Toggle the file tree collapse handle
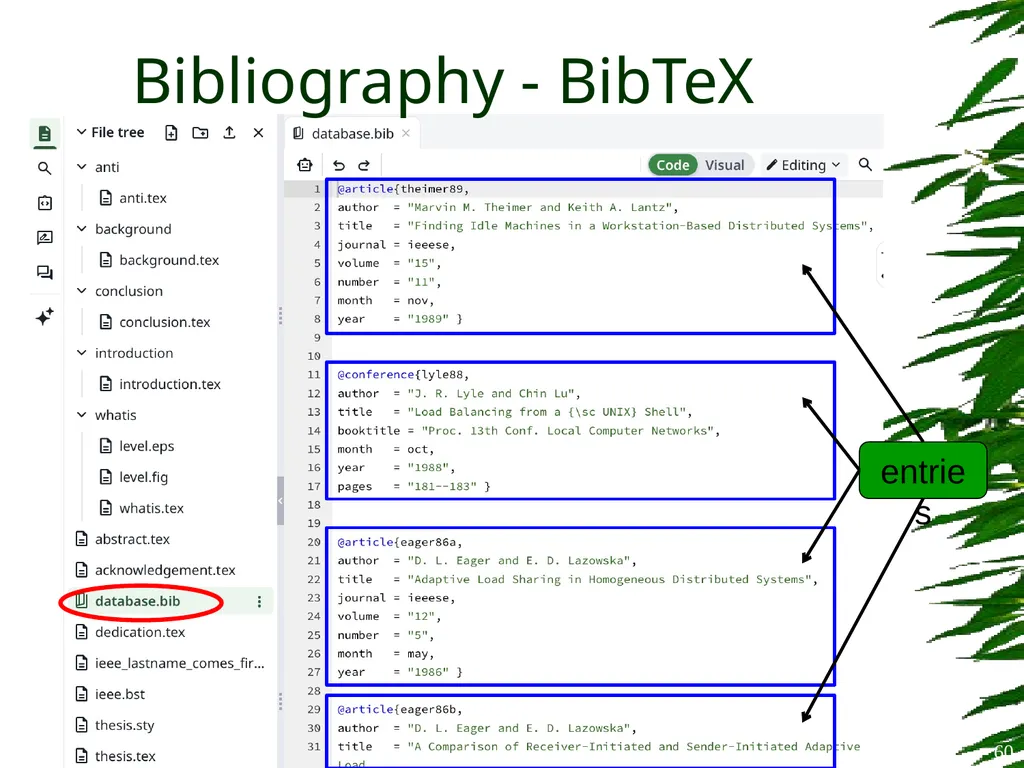 tap(280, 501)
